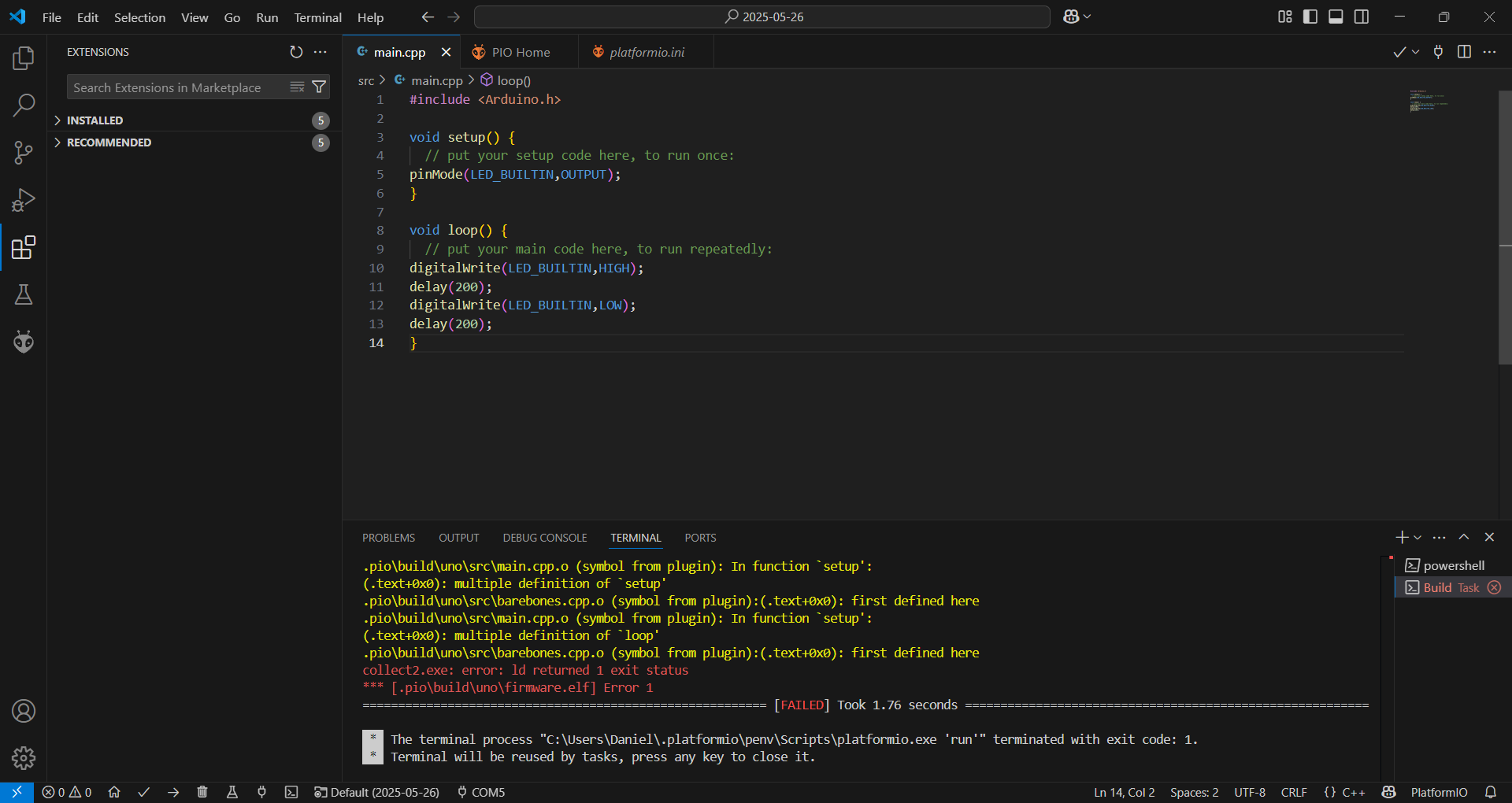Split the editor to the right
Viewport: 1512px width, 803px height.
point(1464,52)
